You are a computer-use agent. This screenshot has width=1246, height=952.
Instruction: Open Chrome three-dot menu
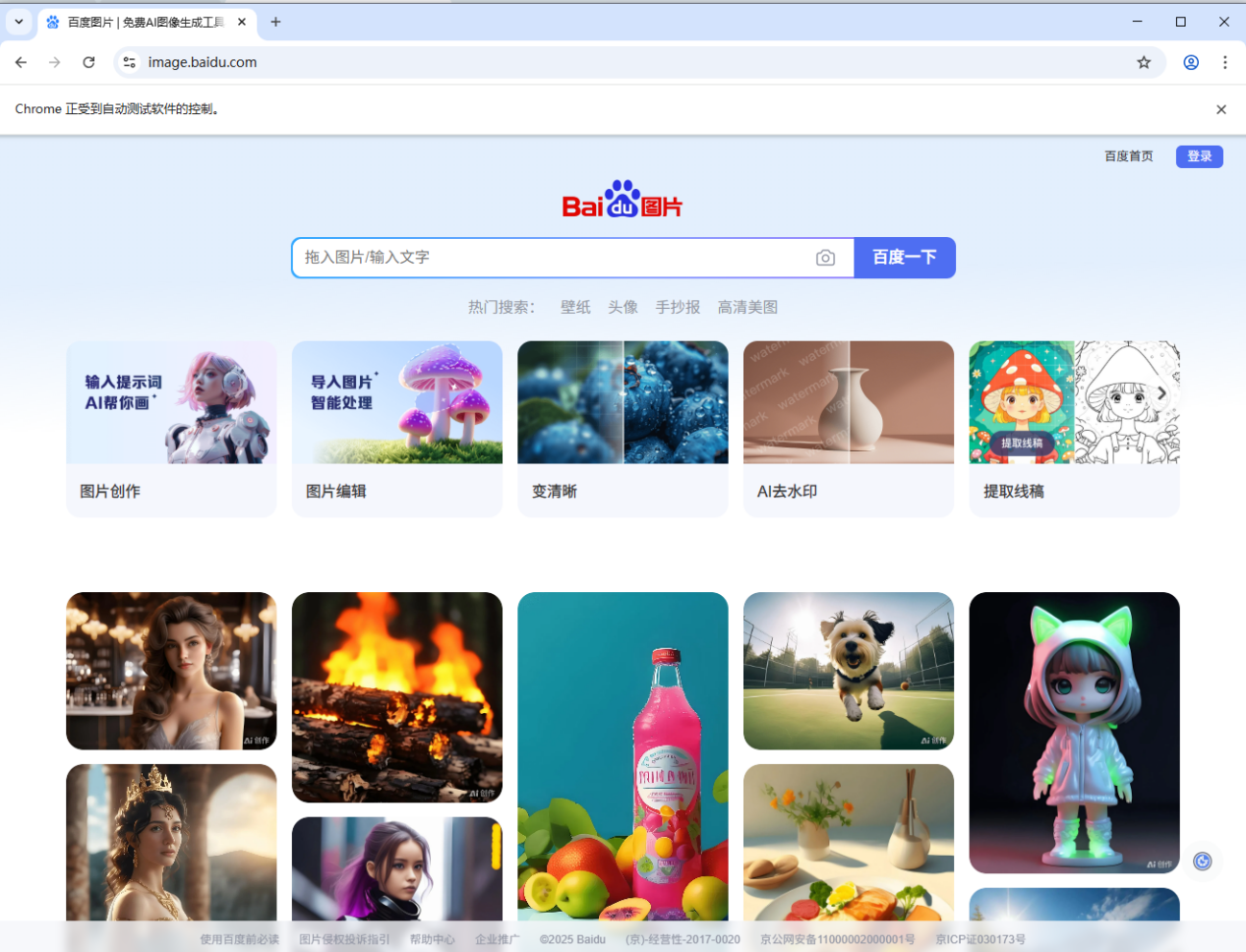tap(1224, 62)
